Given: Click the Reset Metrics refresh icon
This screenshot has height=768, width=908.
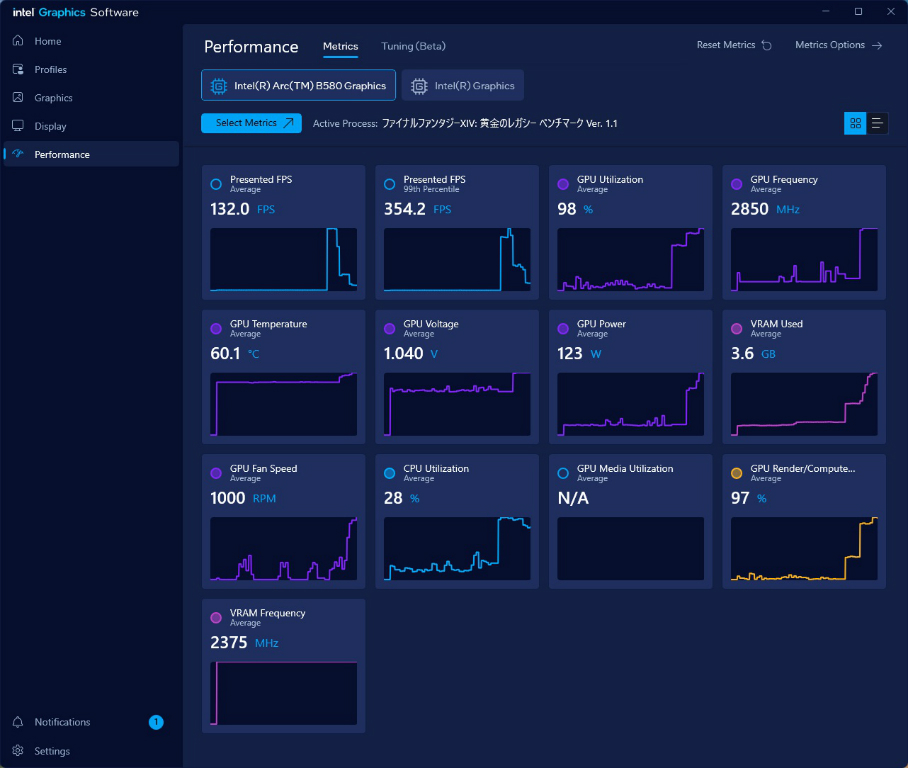Looking at the screenshot, I should tap(766, 46).
